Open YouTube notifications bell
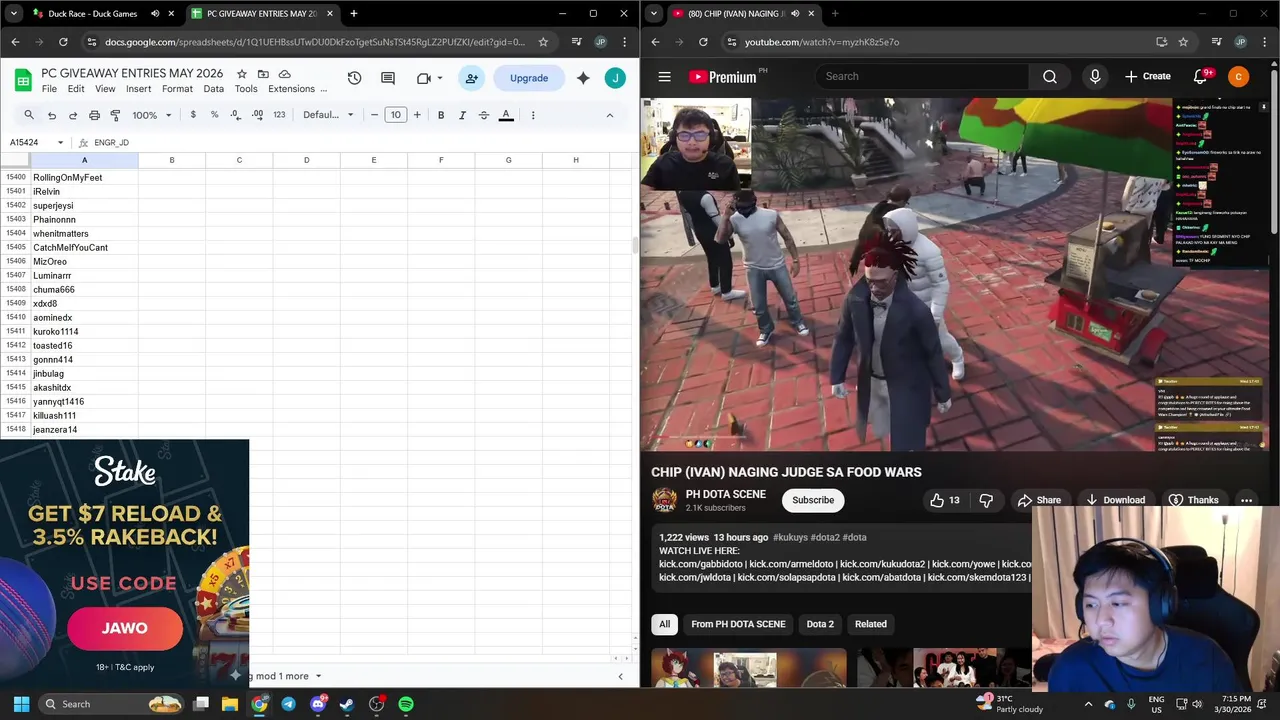Screen dimensions: 1280x720 1201,76
